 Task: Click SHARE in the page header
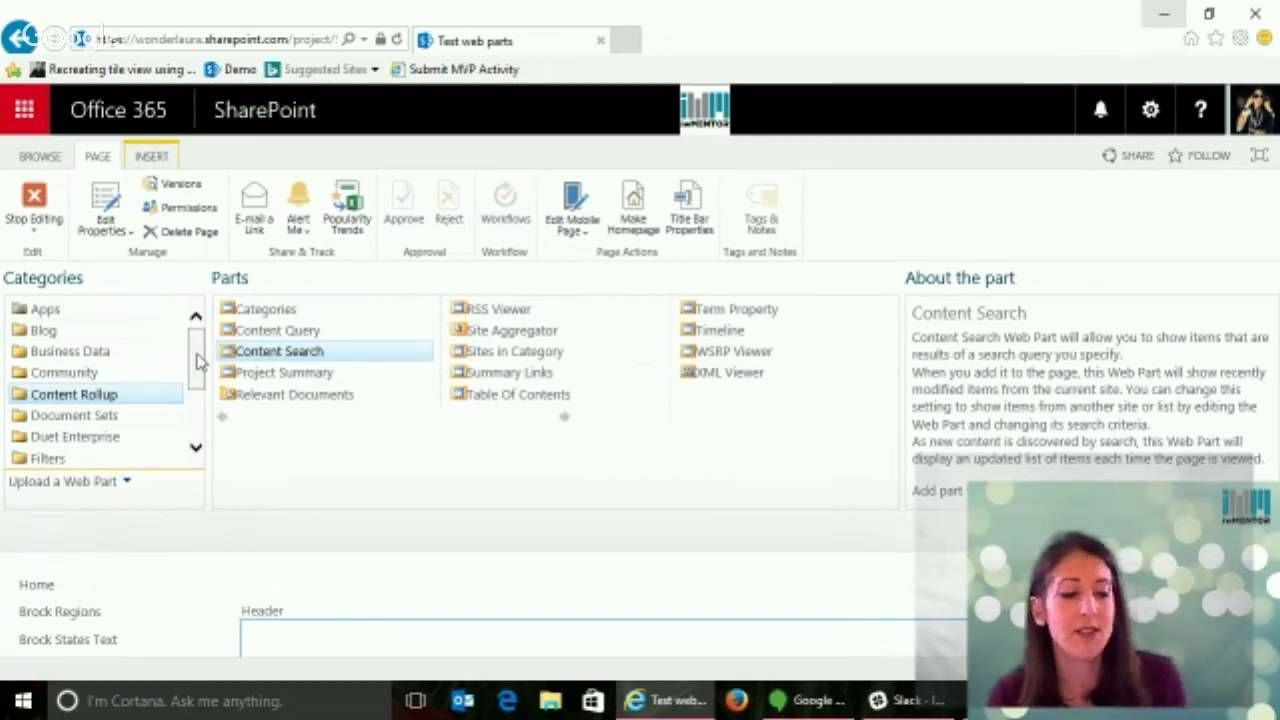[x=1128, y=156]
